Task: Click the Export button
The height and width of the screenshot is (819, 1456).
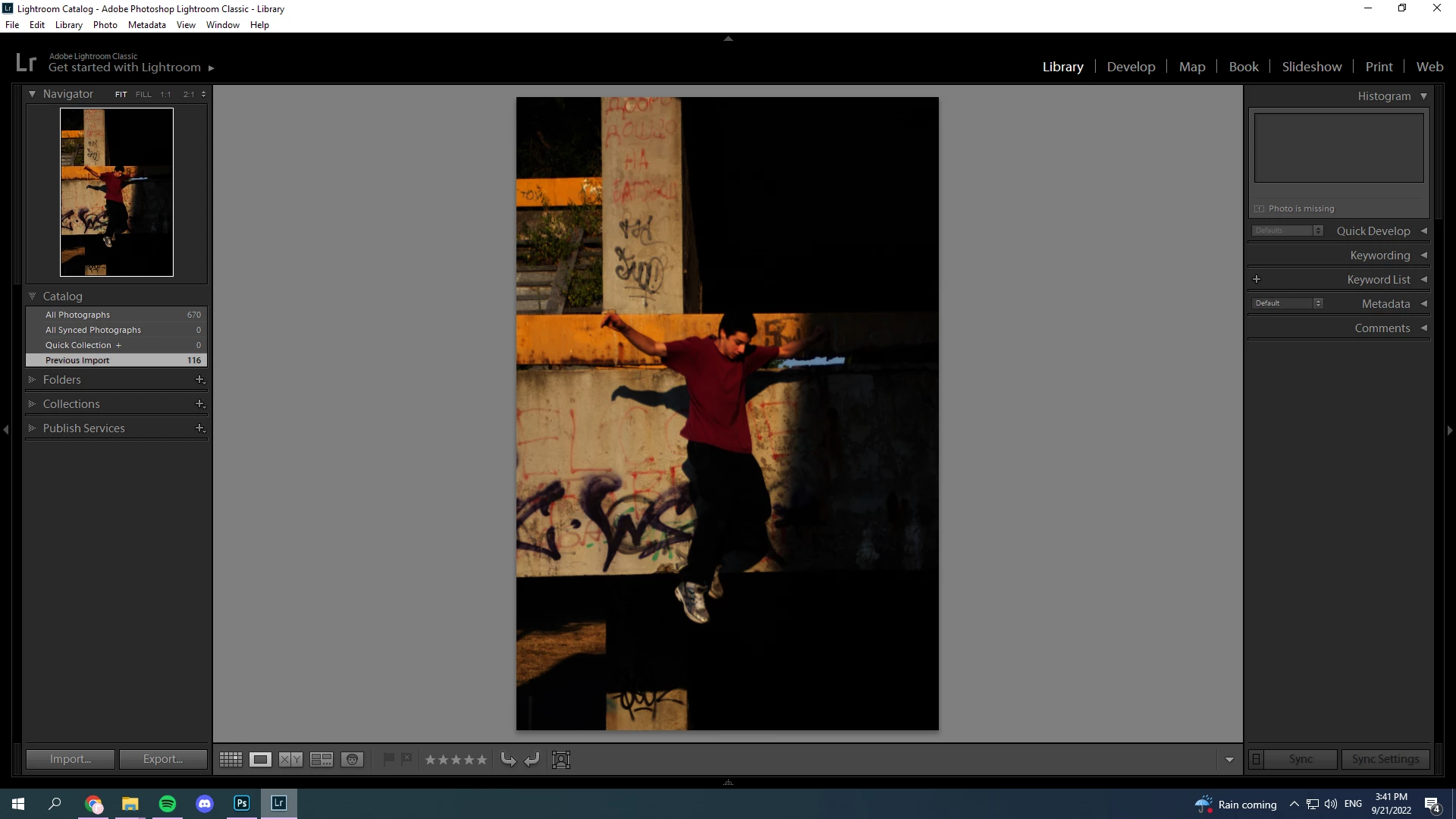Action: point(163,759)
